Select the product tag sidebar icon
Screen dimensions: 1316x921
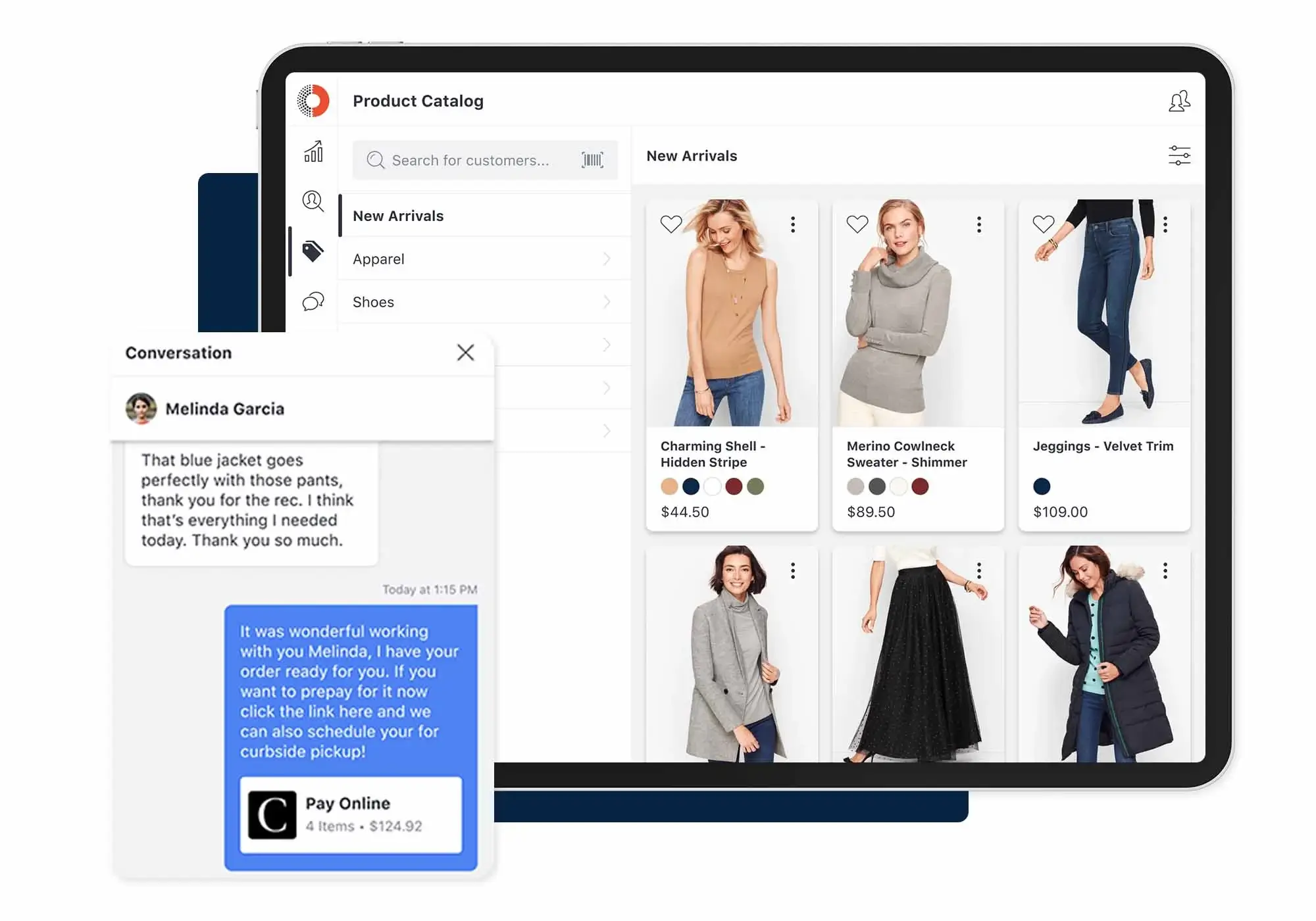point(313,251)
